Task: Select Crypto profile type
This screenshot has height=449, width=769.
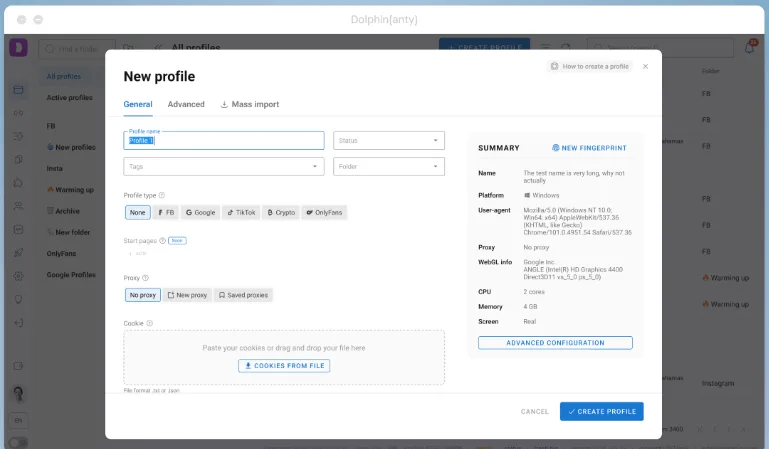Action: [281, 212]
